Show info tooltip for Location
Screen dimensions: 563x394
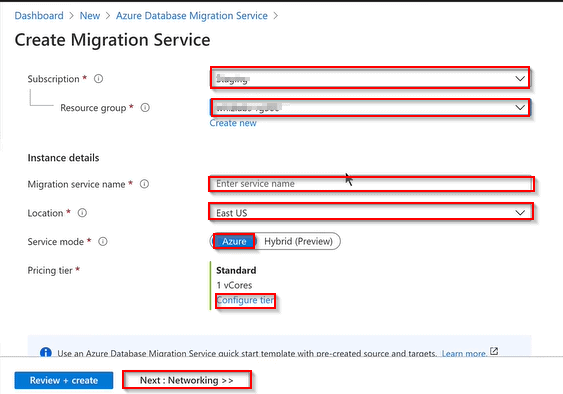pos(82,213)
